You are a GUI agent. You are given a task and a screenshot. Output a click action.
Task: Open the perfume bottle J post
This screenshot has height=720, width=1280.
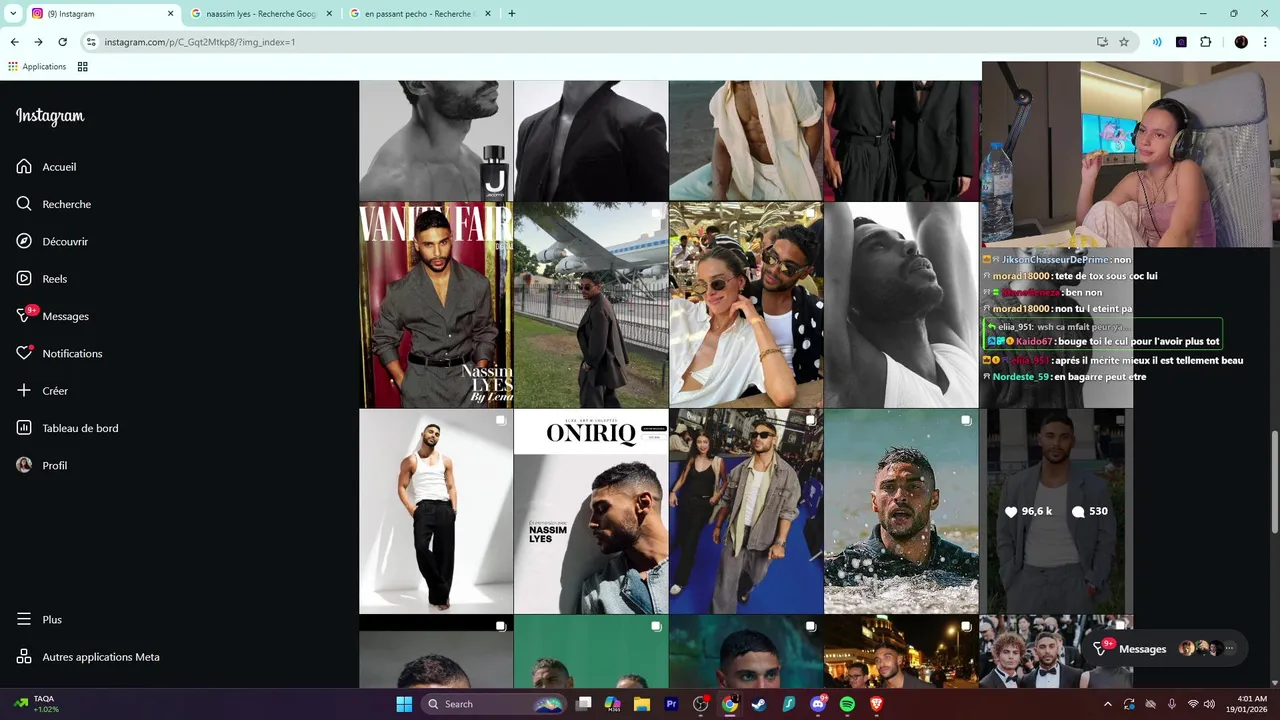[x=436, y=141]
